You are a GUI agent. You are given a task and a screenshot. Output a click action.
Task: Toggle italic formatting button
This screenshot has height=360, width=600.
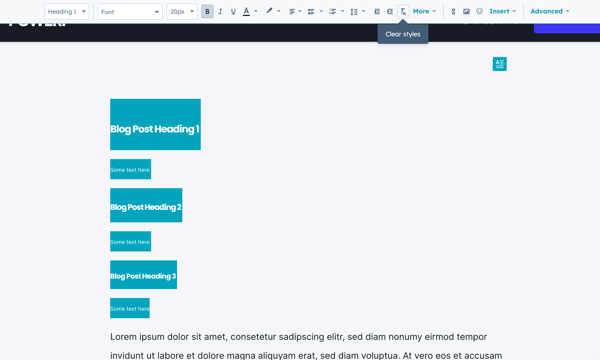click(220, 11)
